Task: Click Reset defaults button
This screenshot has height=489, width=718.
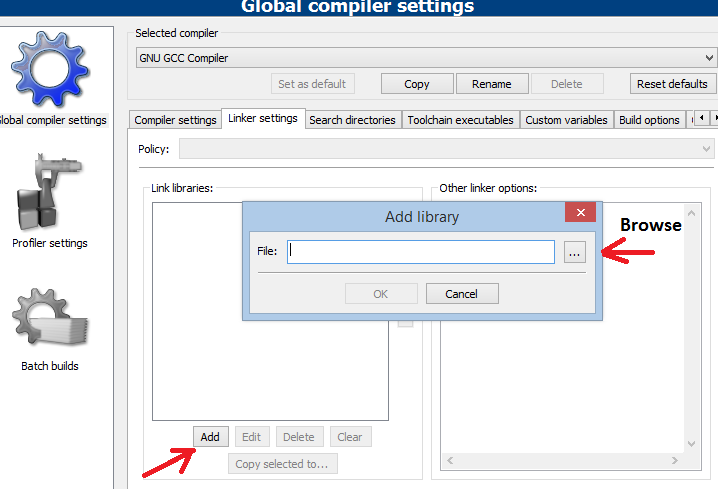Action: [x=672, y=84]
